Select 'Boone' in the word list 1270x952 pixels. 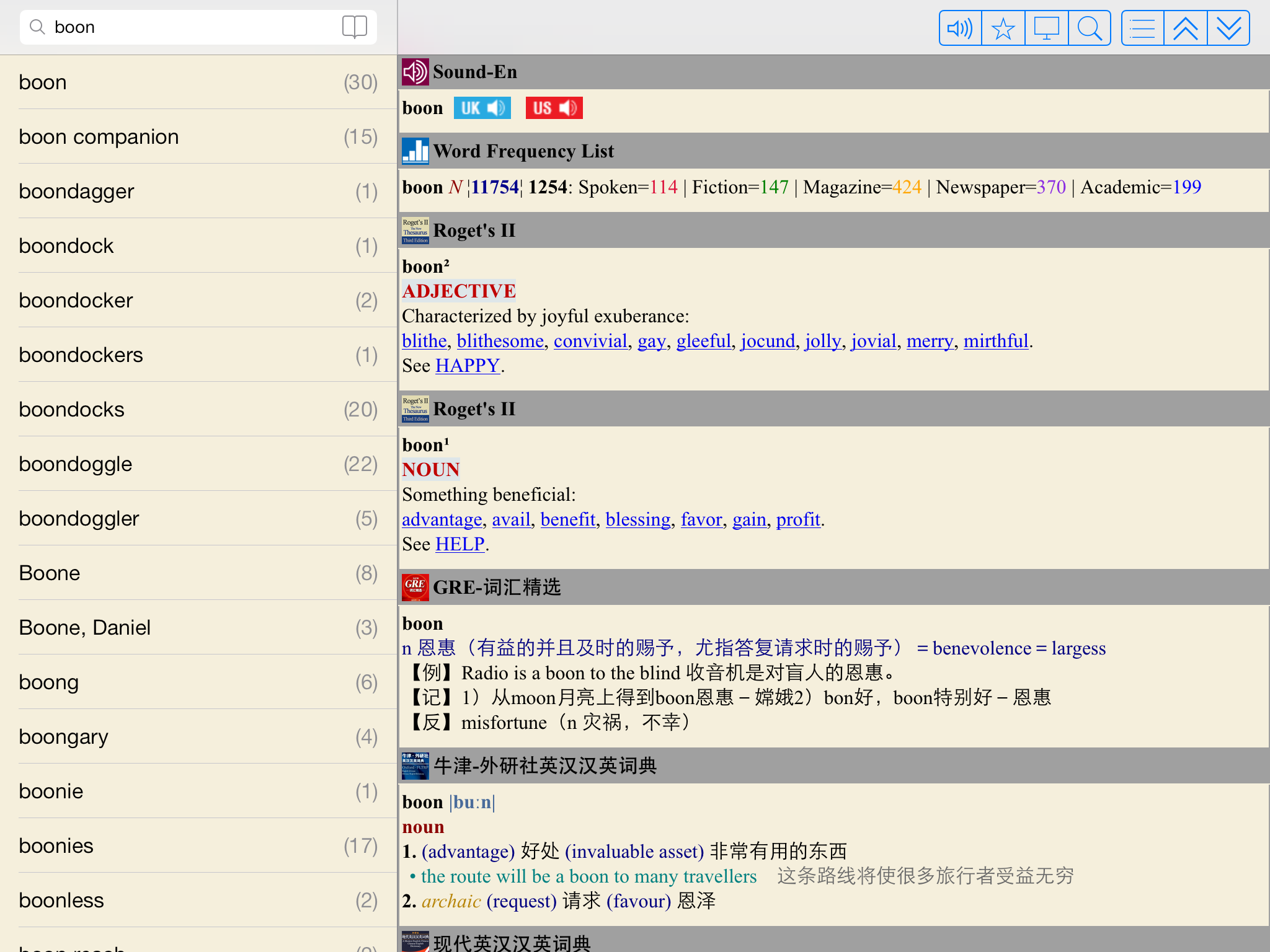(x=198, y=573)
